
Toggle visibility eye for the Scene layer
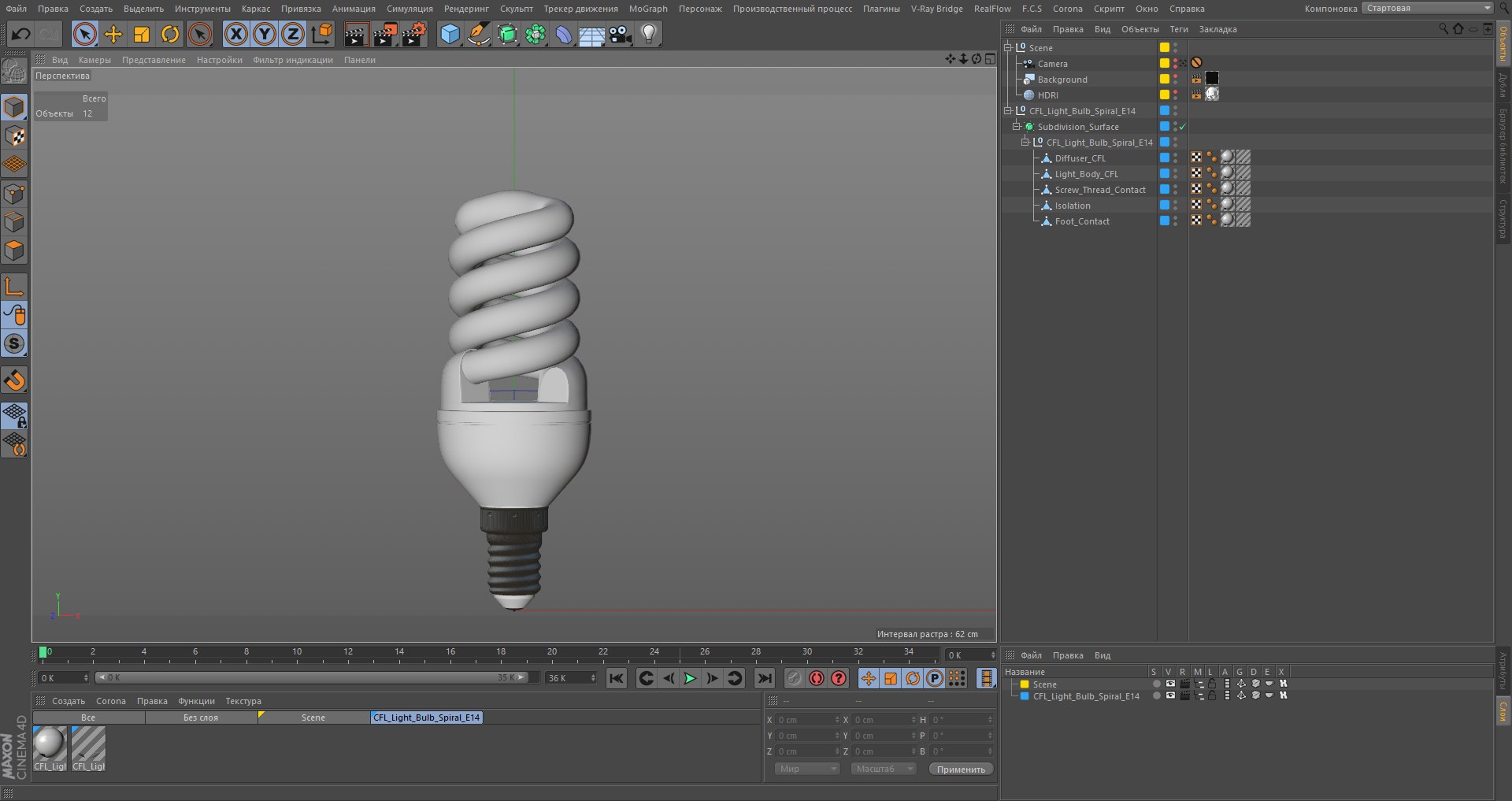coord(1170,684)
